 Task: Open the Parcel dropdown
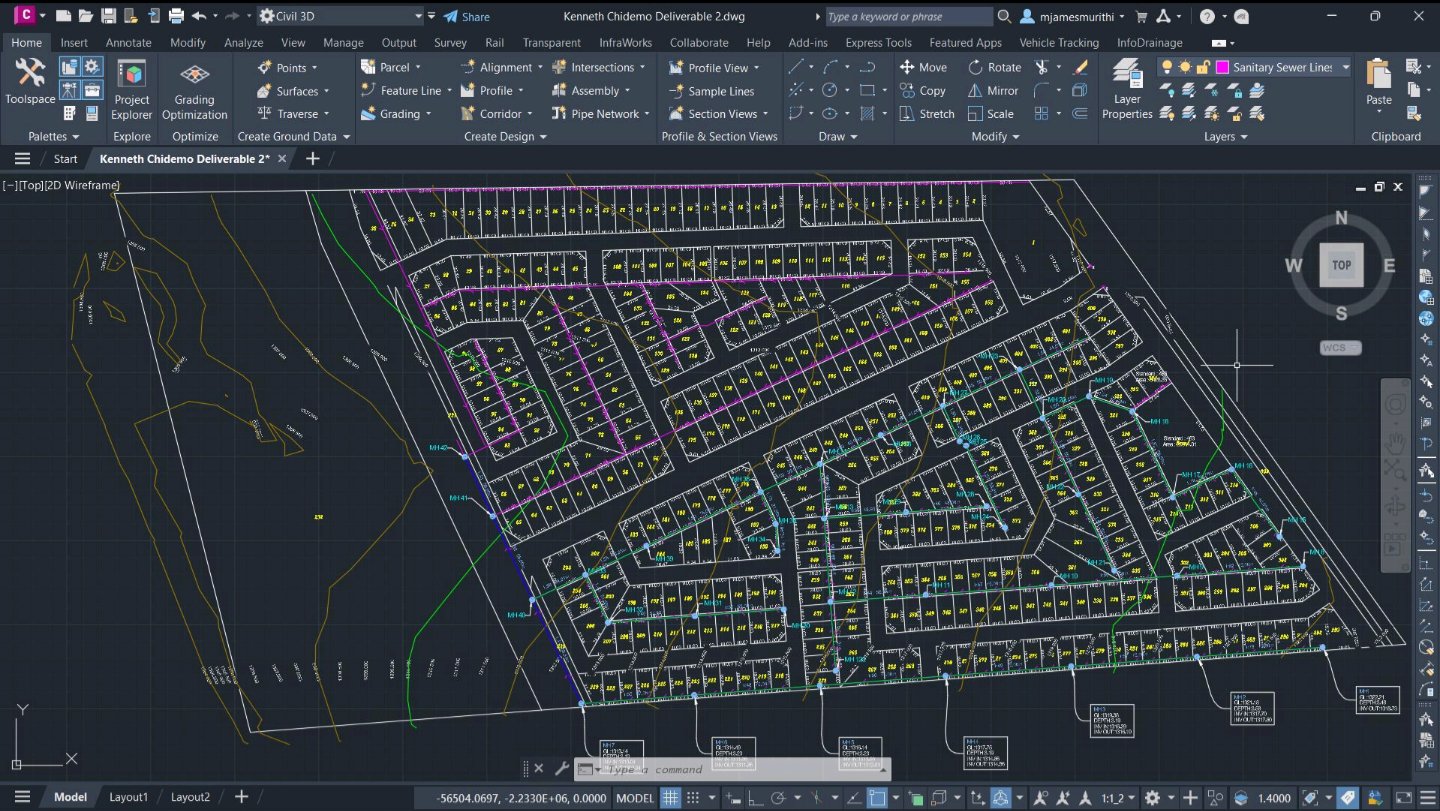[x=391, y=67]
